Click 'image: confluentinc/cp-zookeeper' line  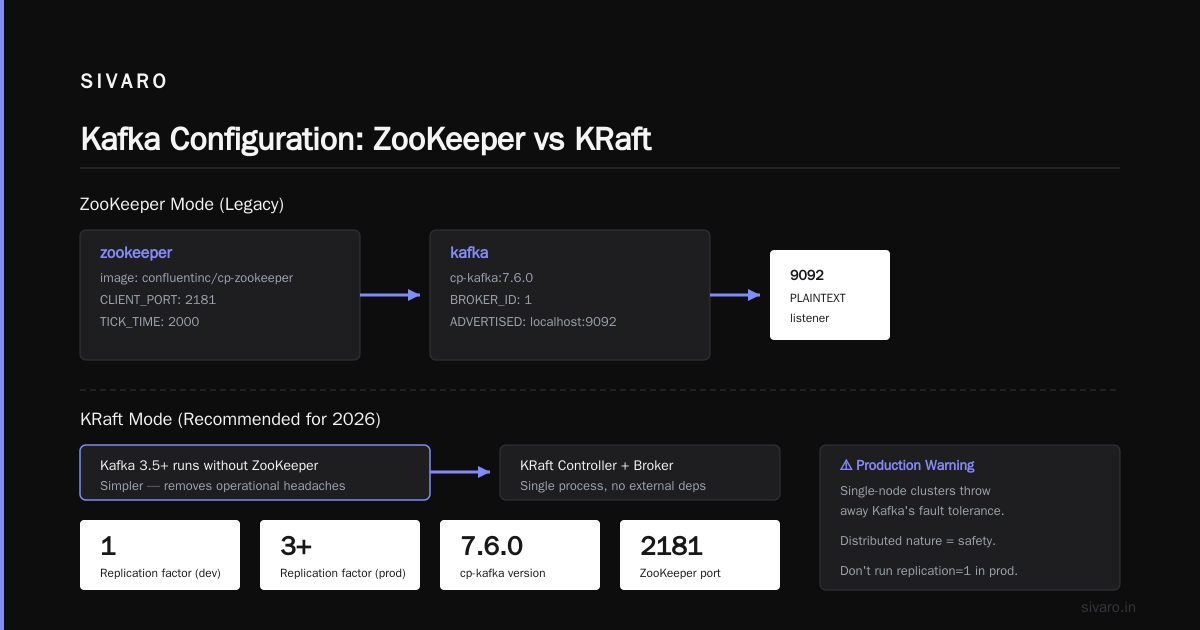(196, 277)
